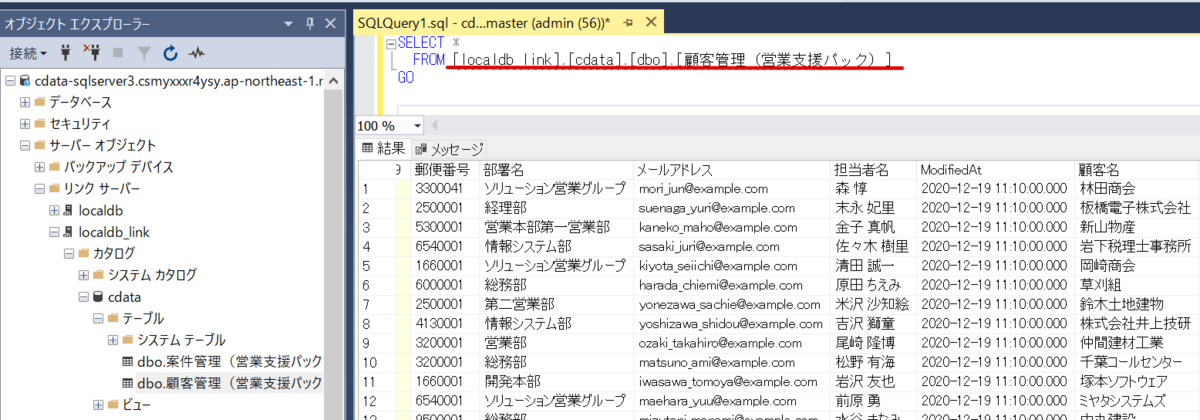This screenshot has height=420, width=1200.
Task: Click the disconnect plug icon with red X
Action: (92, 52)
